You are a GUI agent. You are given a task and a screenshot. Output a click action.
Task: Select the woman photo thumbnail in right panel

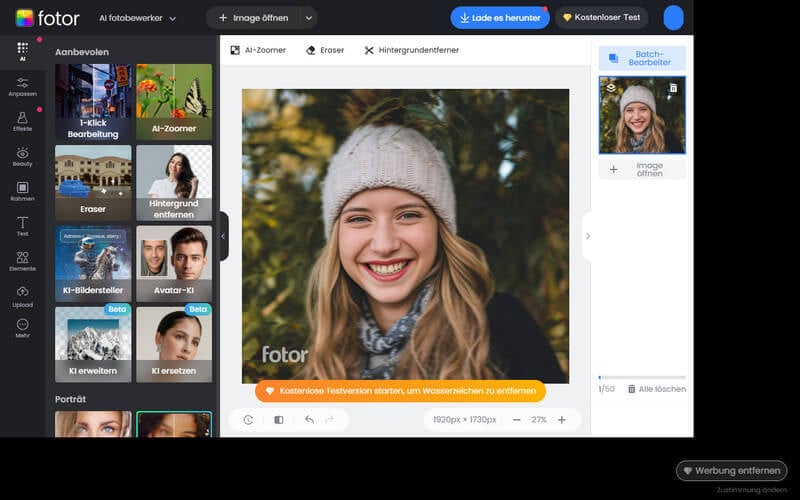[x=642, y=115]
